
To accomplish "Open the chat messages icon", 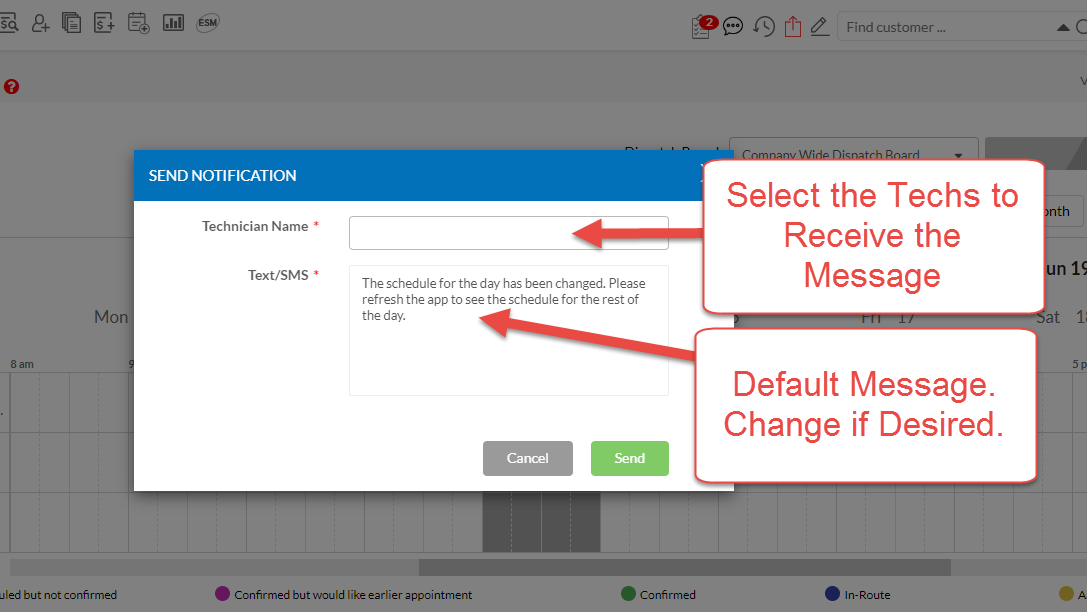I will (733, 27).
